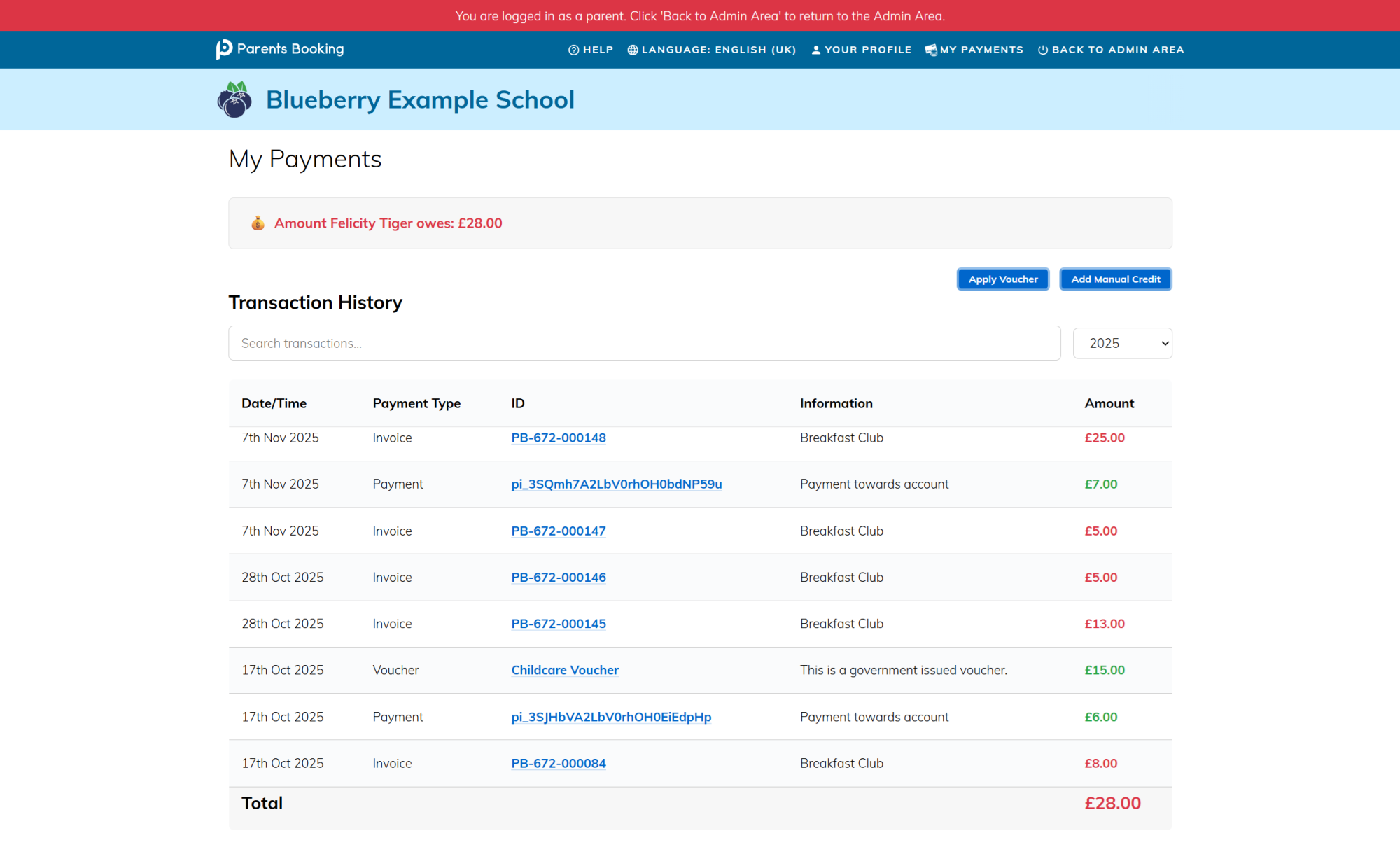Go to Back to Admin Area
Image resolution: width=1400 pixels, height=845 pixels.
[1117, 50]
